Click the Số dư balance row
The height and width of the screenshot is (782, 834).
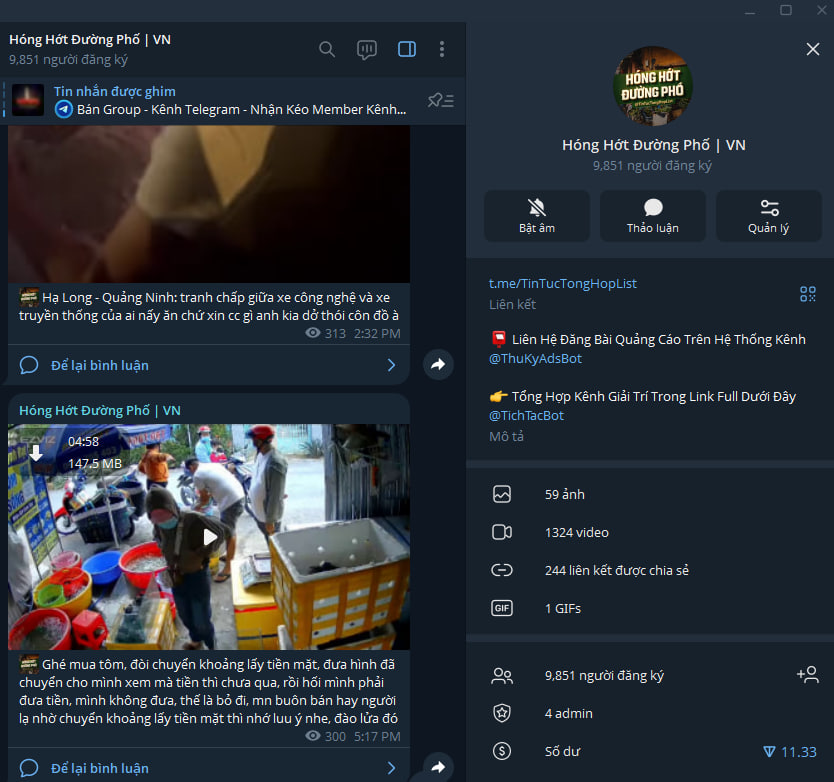pyautogui.click(x=650, y=752)
